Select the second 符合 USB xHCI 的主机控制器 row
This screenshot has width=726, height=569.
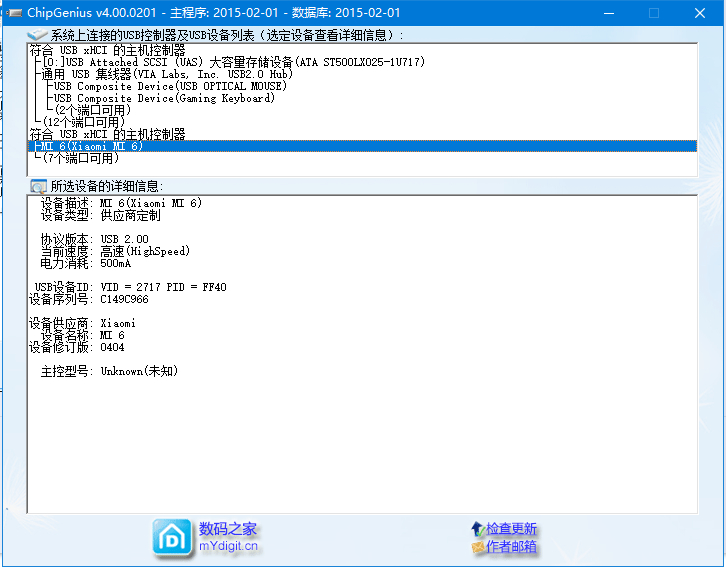[107, 134]
